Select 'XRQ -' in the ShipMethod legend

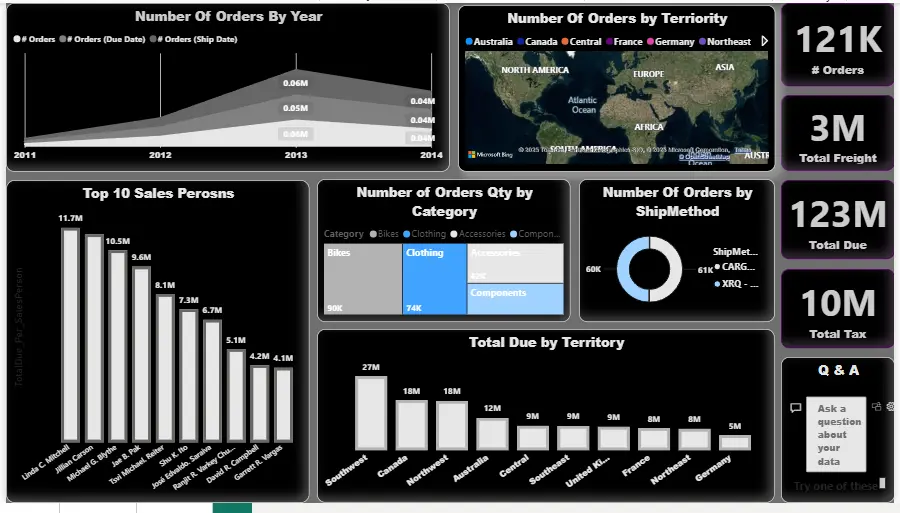pyautogui.click(x=736, y=283)
